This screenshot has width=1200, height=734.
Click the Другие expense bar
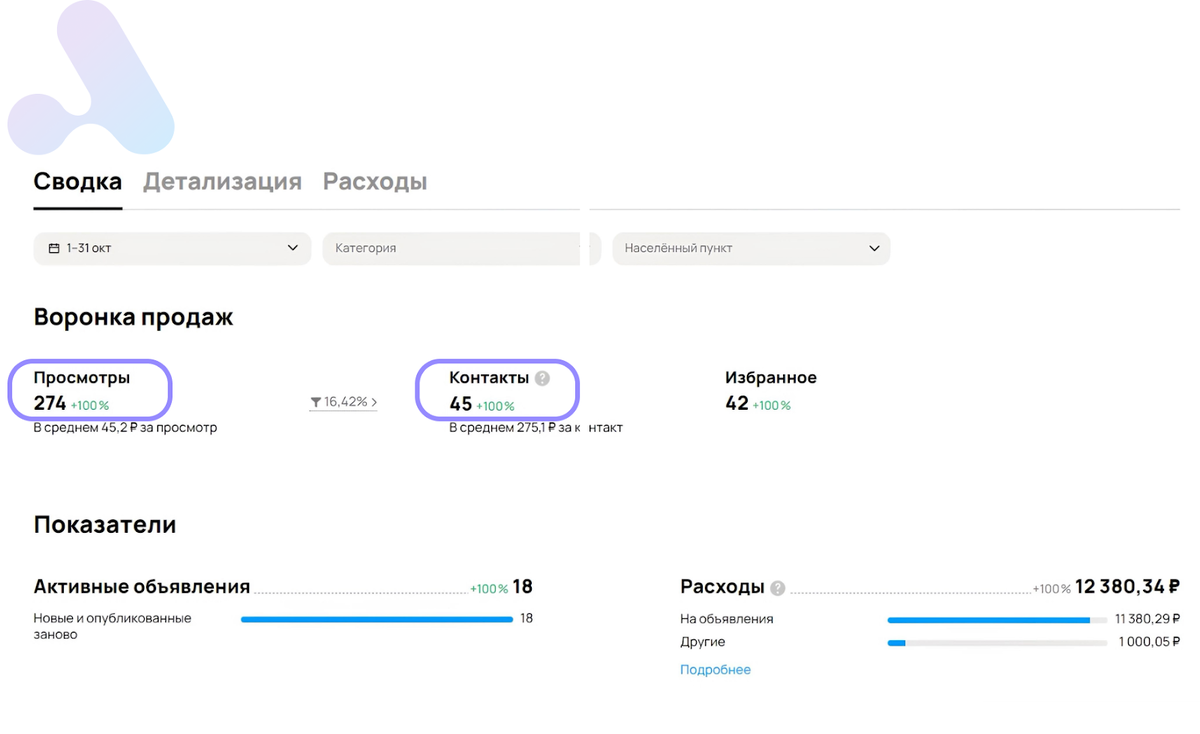coord(997,643)
